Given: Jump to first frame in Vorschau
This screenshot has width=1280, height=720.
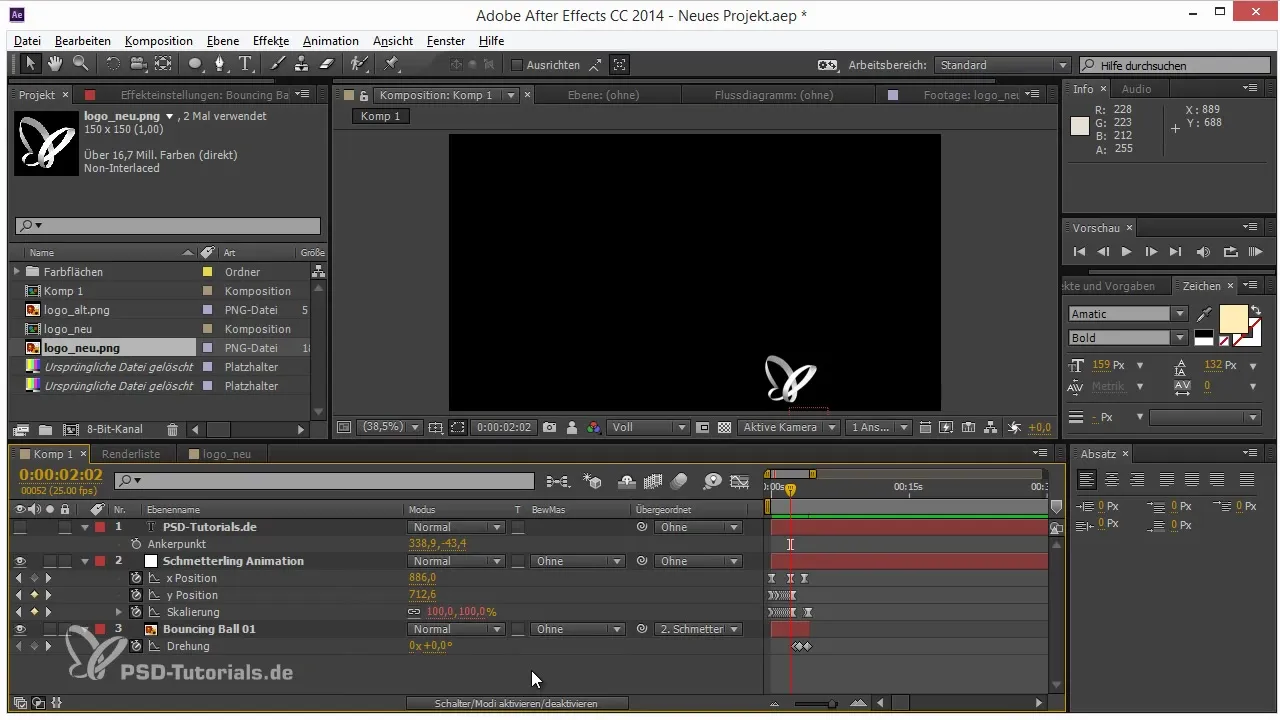Looking at the screenshot, I should click(1079, 252).
